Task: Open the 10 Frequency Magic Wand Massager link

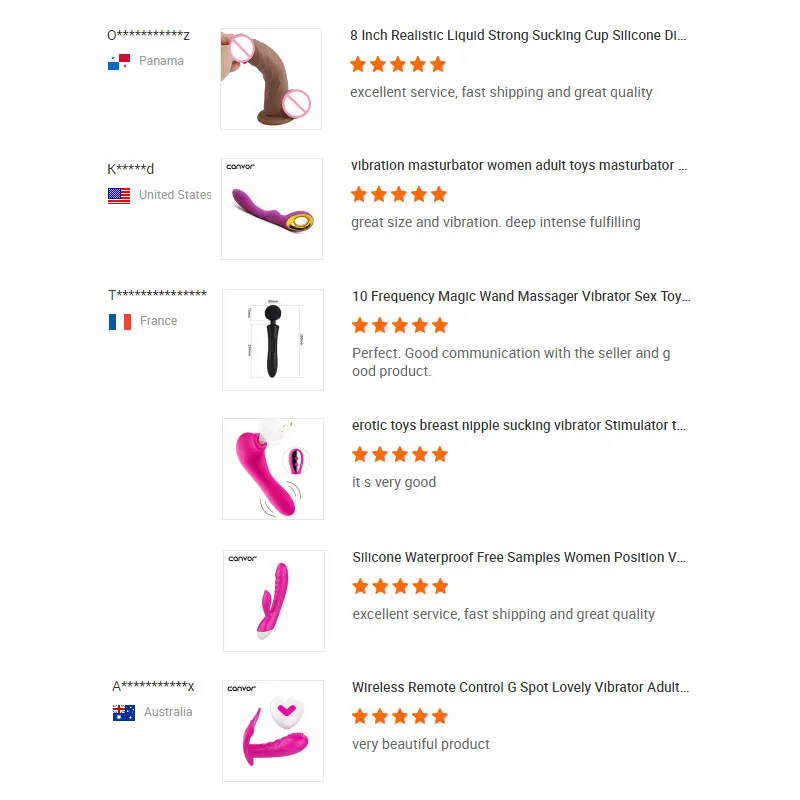Action: (521, 296)
